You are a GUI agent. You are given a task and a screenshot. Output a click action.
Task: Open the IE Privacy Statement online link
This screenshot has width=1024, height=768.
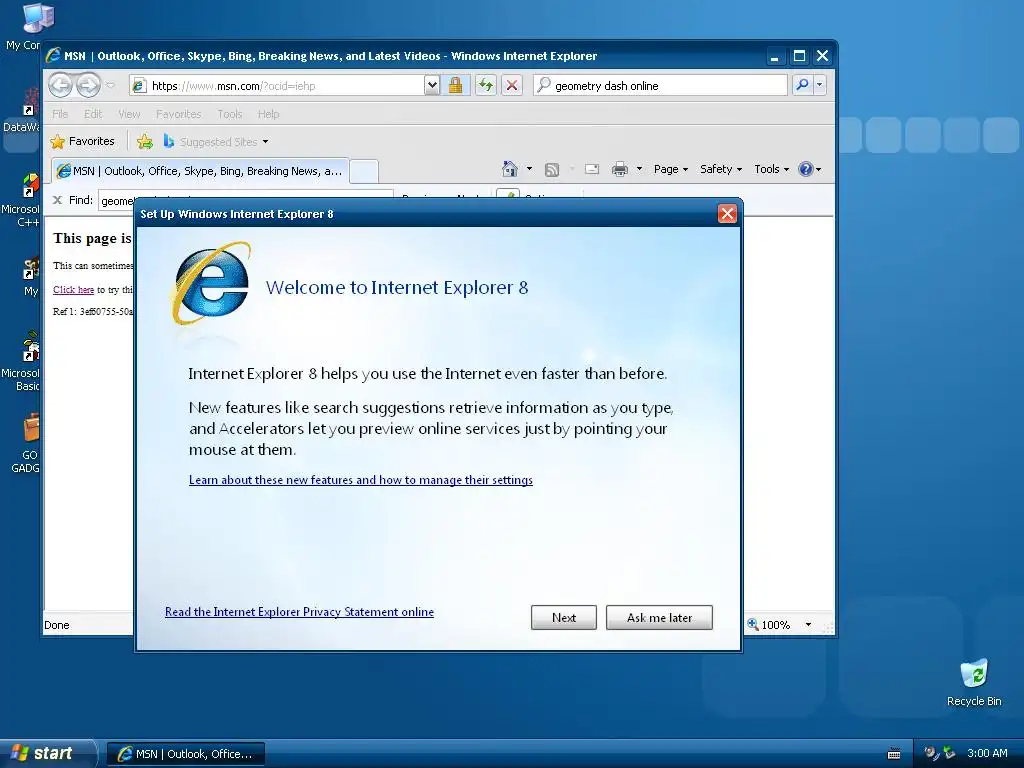(299, 612)
